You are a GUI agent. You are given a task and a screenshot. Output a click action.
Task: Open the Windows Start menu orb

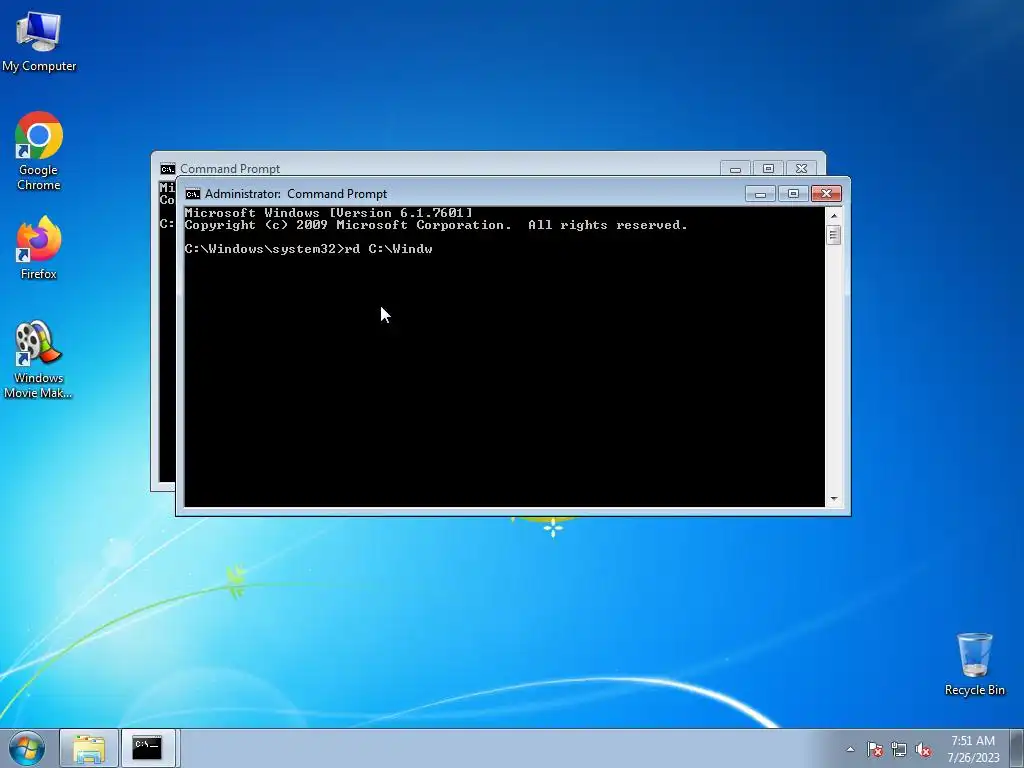pos(27,748)
